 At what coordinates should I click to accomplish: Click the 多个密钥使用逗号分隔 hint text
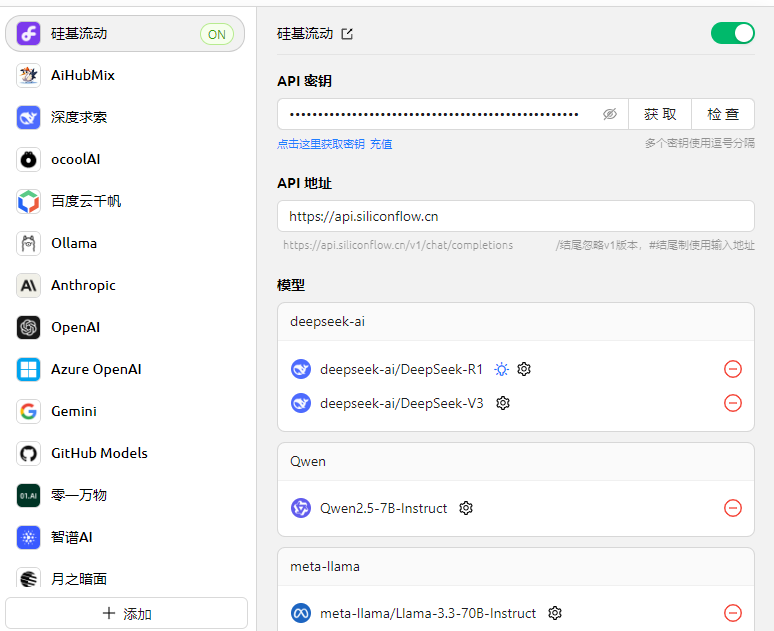[x=699, y=143]
